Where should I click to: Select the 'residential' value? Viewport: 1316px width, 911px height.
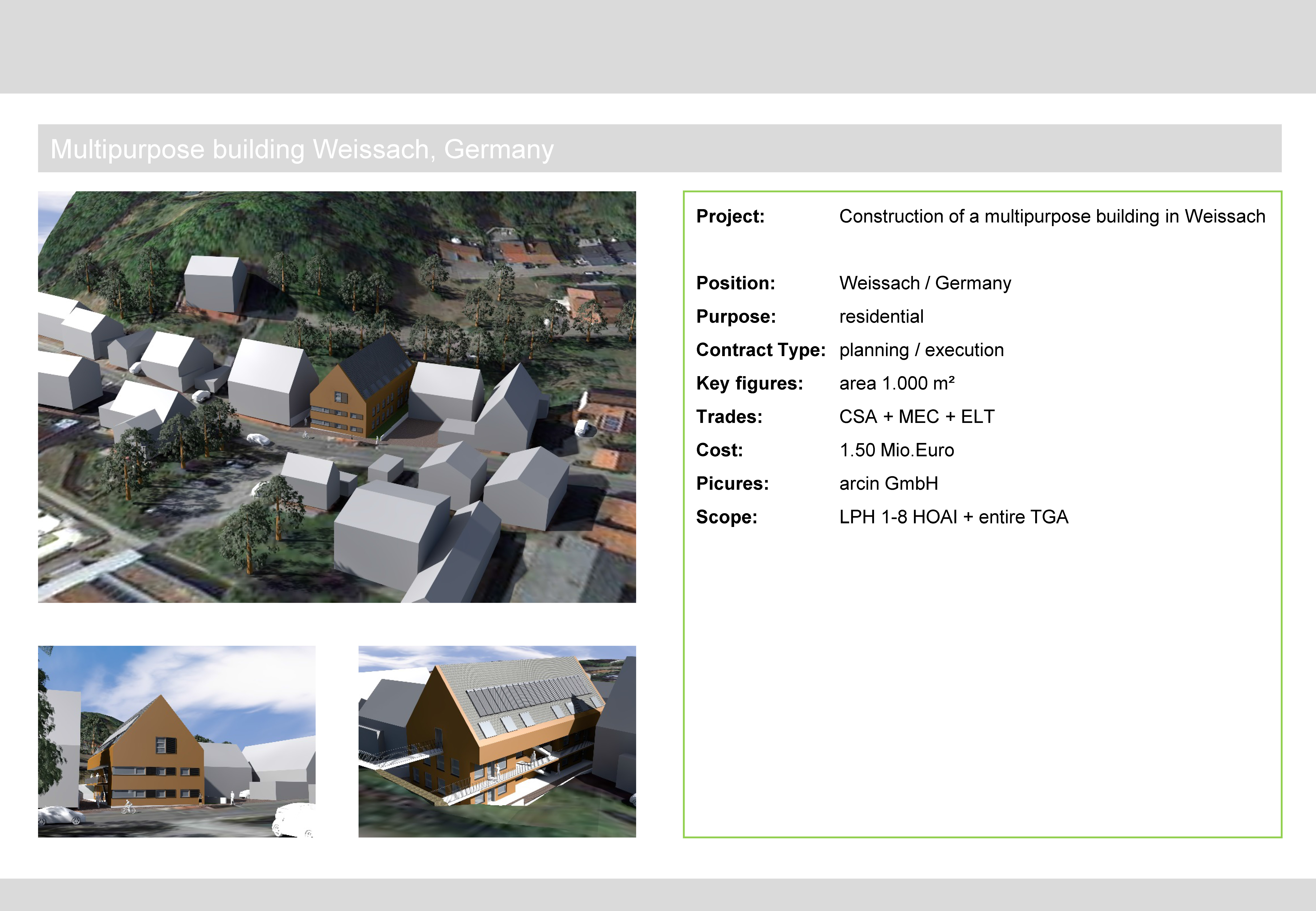pos(881,316)
